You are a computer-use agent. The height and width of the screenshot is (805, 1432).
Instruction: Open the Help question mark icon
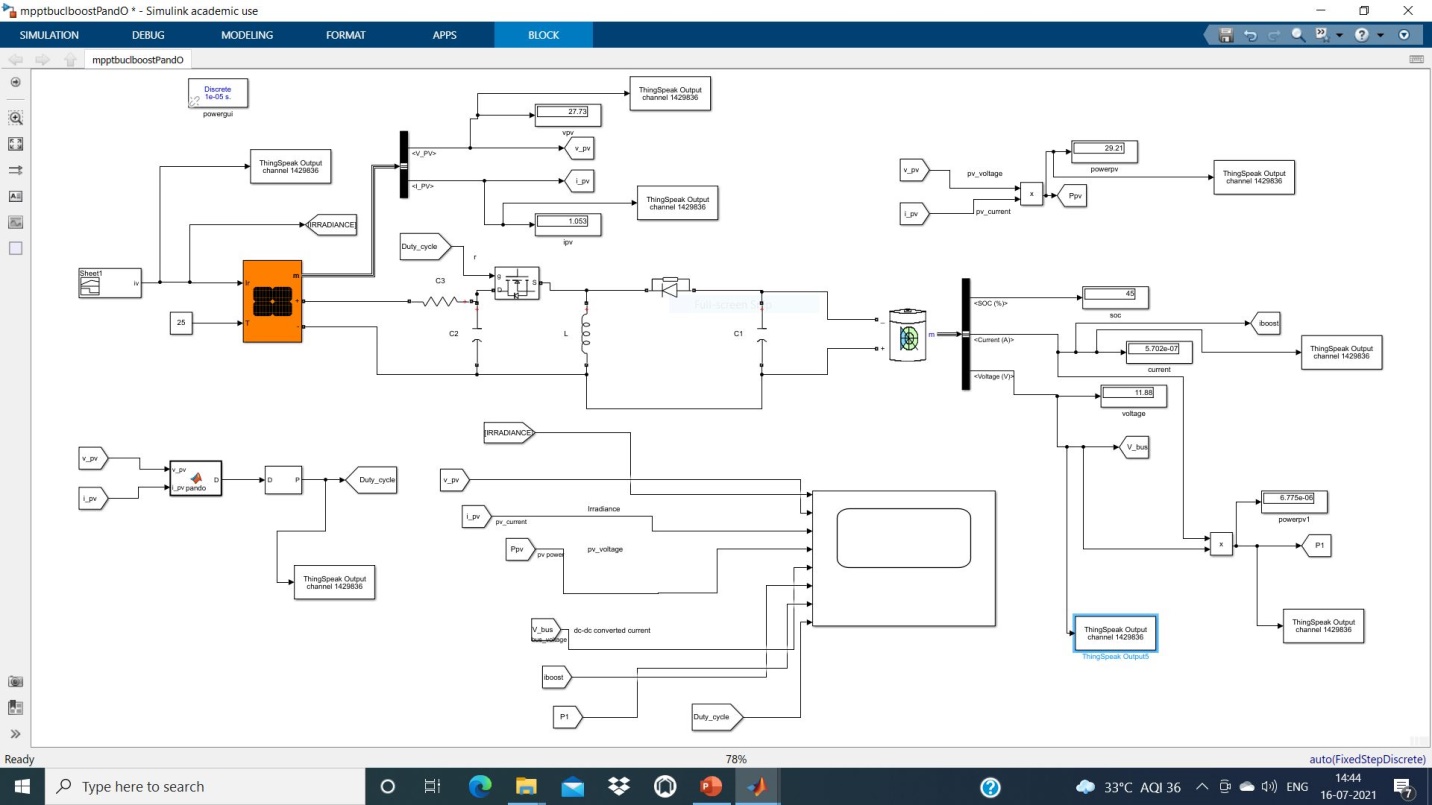click(1361, 35)
